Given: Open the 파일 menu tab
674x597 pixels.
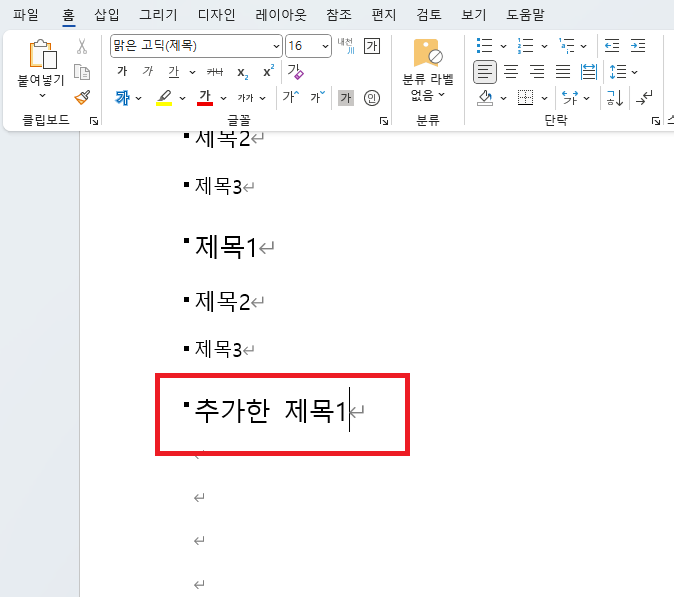Looking at the screenshot, I should click(x=26, y=15).
